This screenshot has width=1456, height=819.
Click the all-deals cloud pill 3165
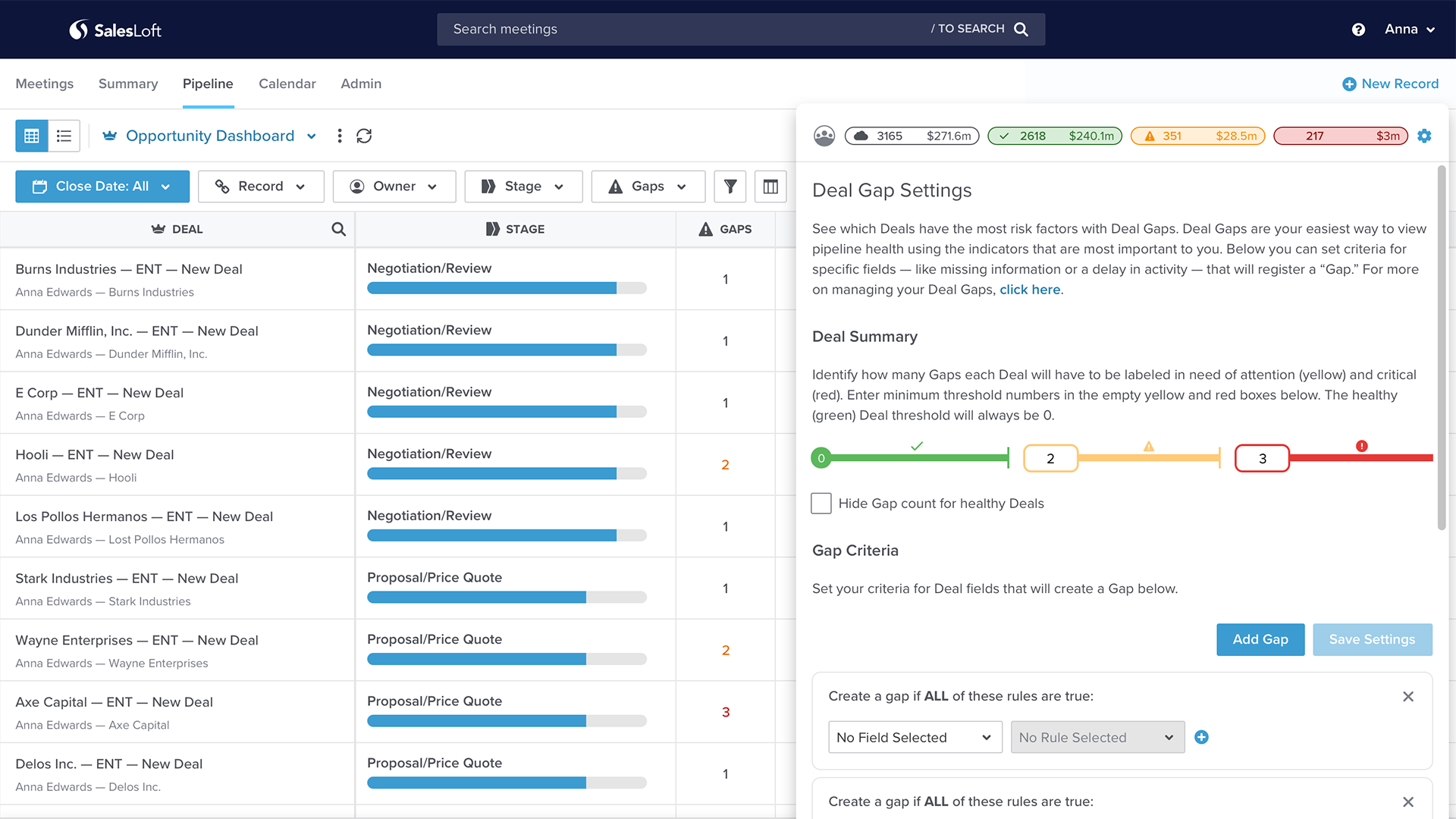coord(912,136)
